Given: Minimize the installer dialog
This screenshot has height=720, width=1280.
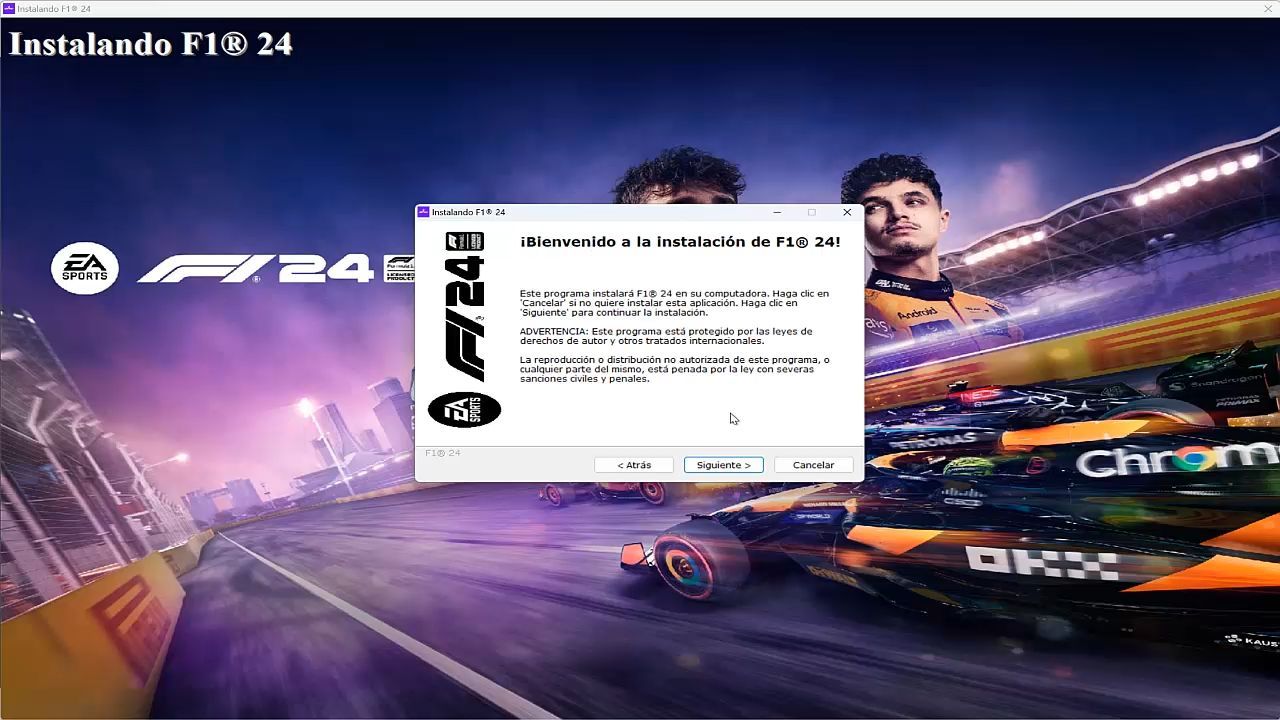Looking at the screenshot, I should tap(777, 212).
